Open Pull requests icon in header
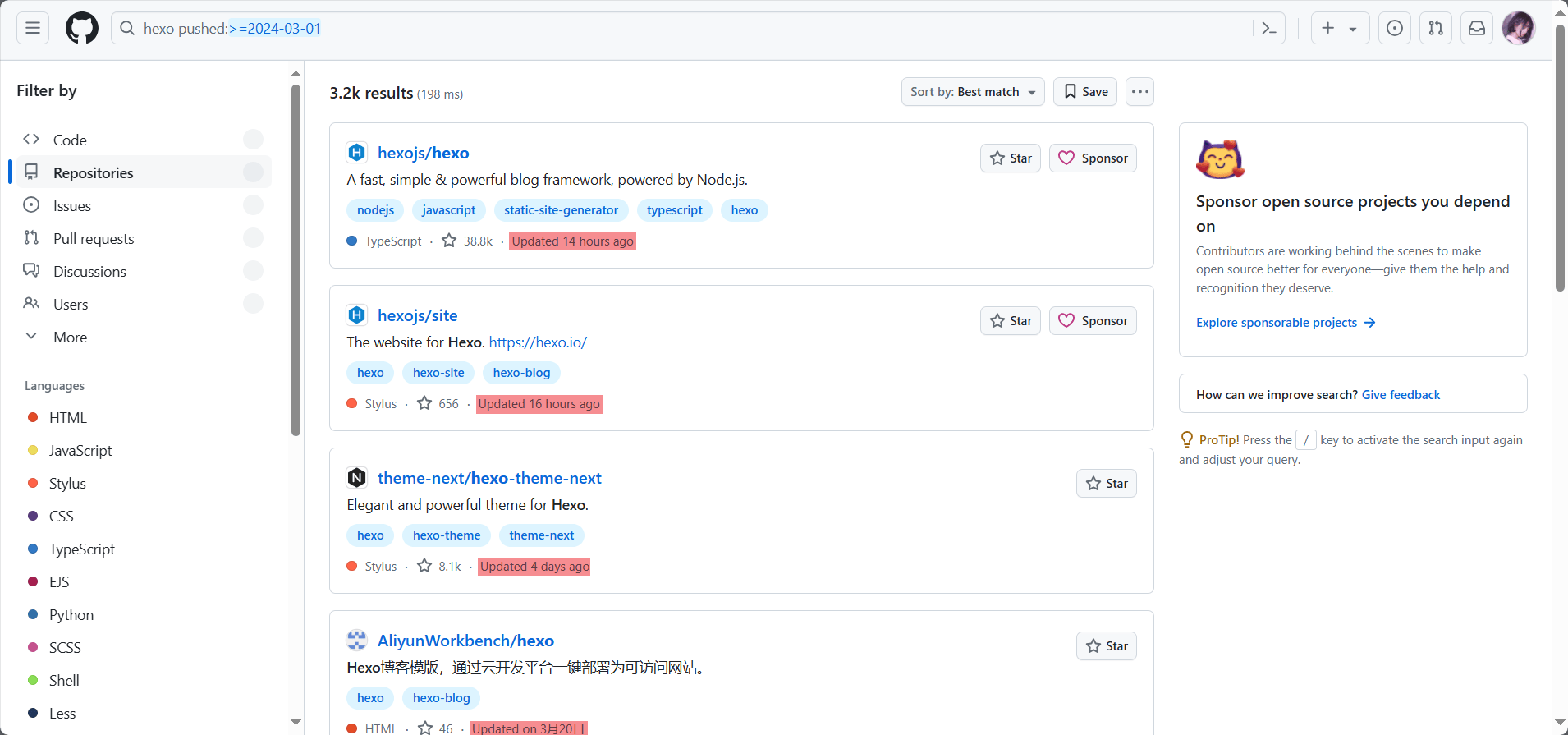The width and height of the screenshot is (1568, 735). pos(1435,28)
